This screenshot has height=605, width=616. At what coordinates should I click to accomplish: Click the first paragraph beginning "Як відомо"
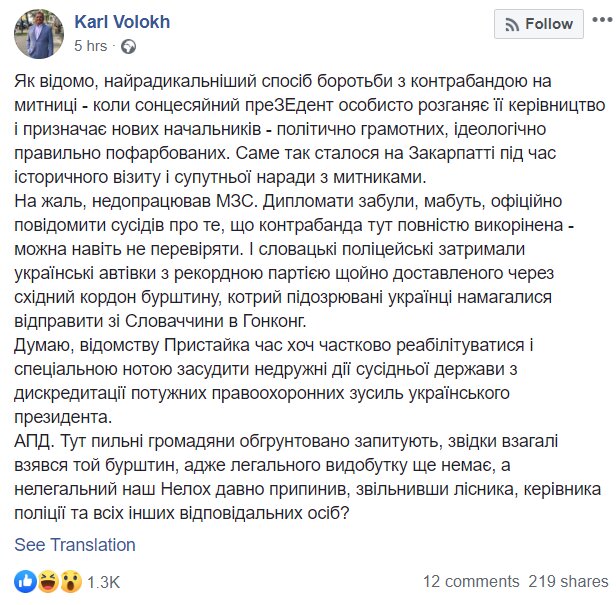click(x=310, y=129)
